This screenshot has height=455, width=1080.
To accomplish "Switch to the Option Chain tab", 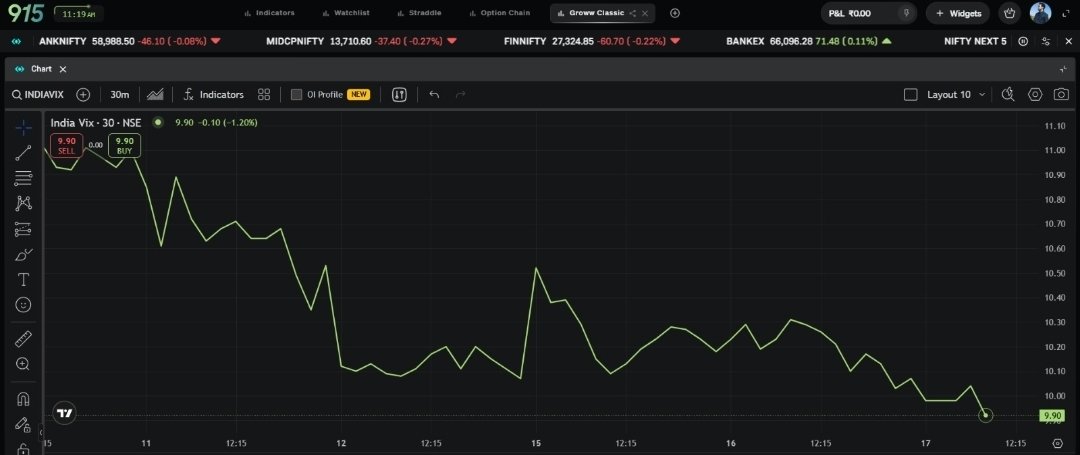I will [499, 13].
